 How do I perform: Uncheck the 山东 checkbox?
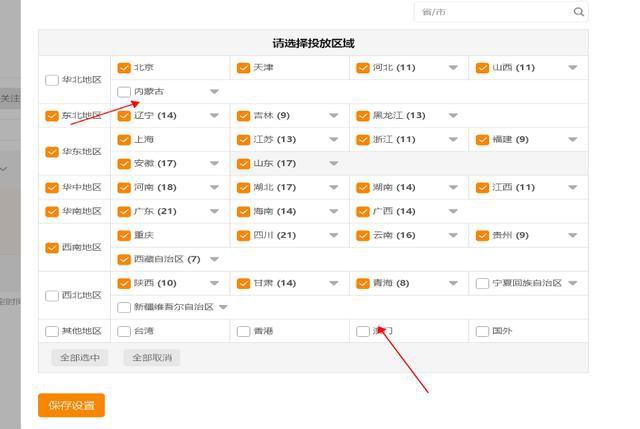click(x=243, y=164)
